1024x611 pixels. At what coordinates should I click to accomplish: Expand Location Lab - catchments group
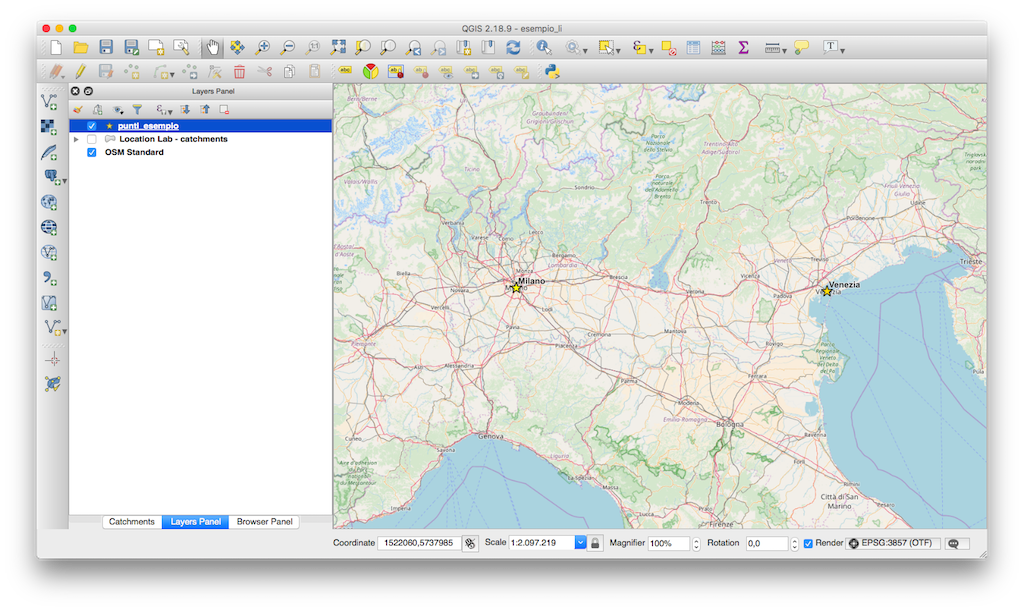(76, 139)
